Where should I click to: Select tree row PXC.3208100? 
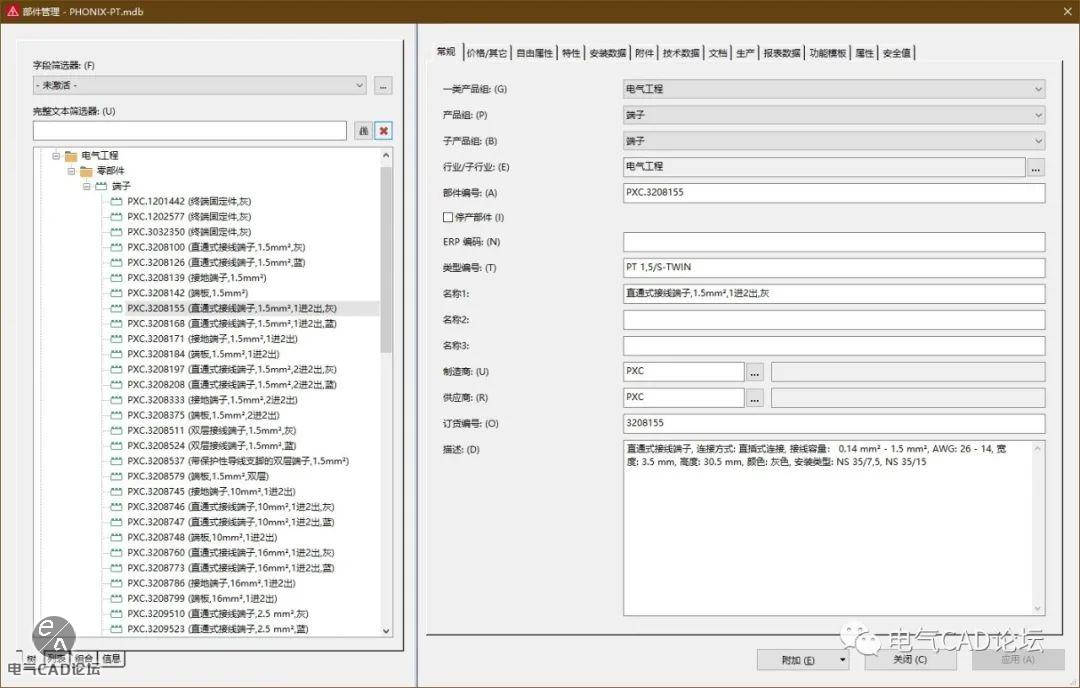click(216, 247)
